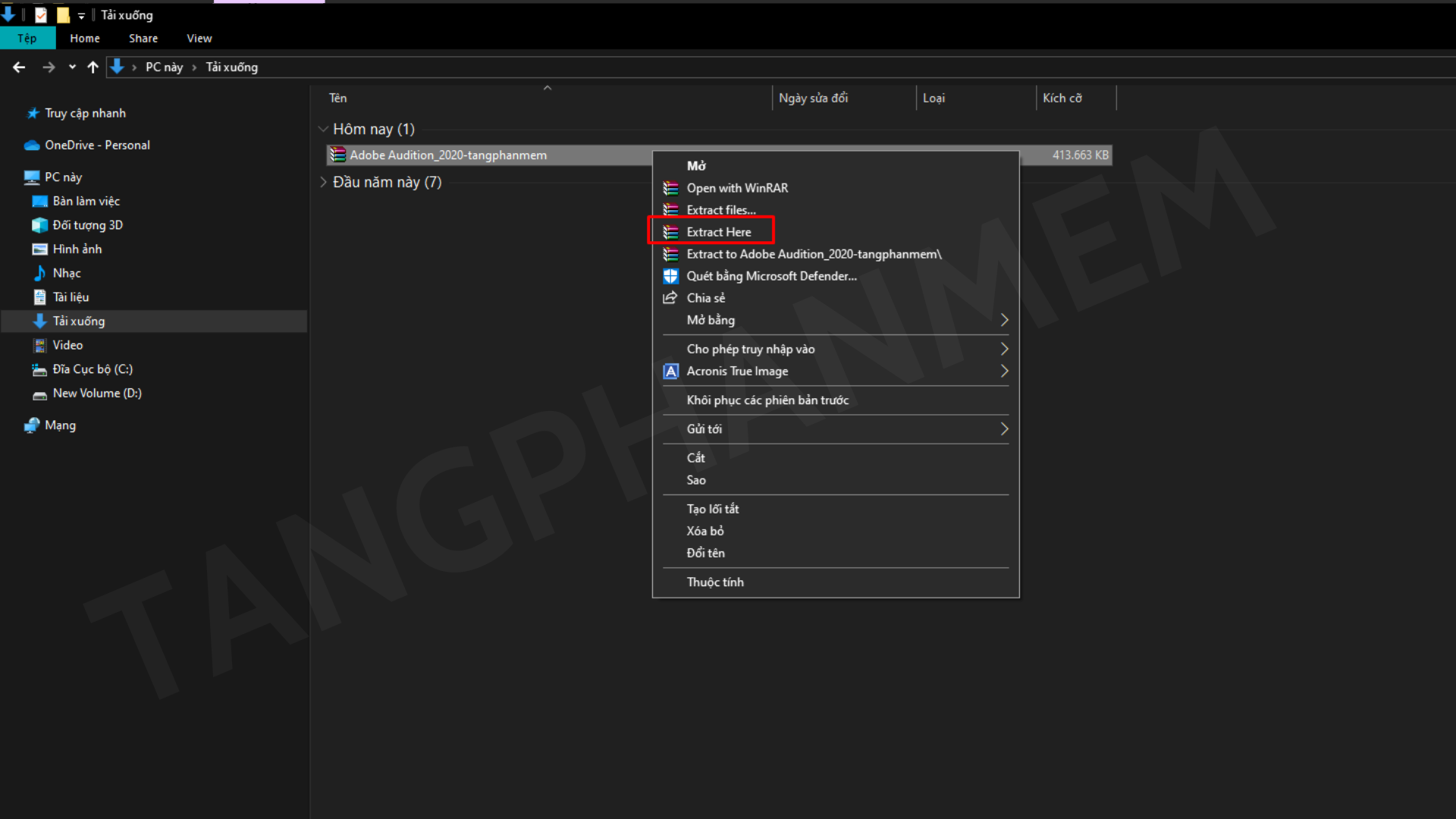
Task: Click the Chia sẻ share icon
Action: [x=670, y=298]
